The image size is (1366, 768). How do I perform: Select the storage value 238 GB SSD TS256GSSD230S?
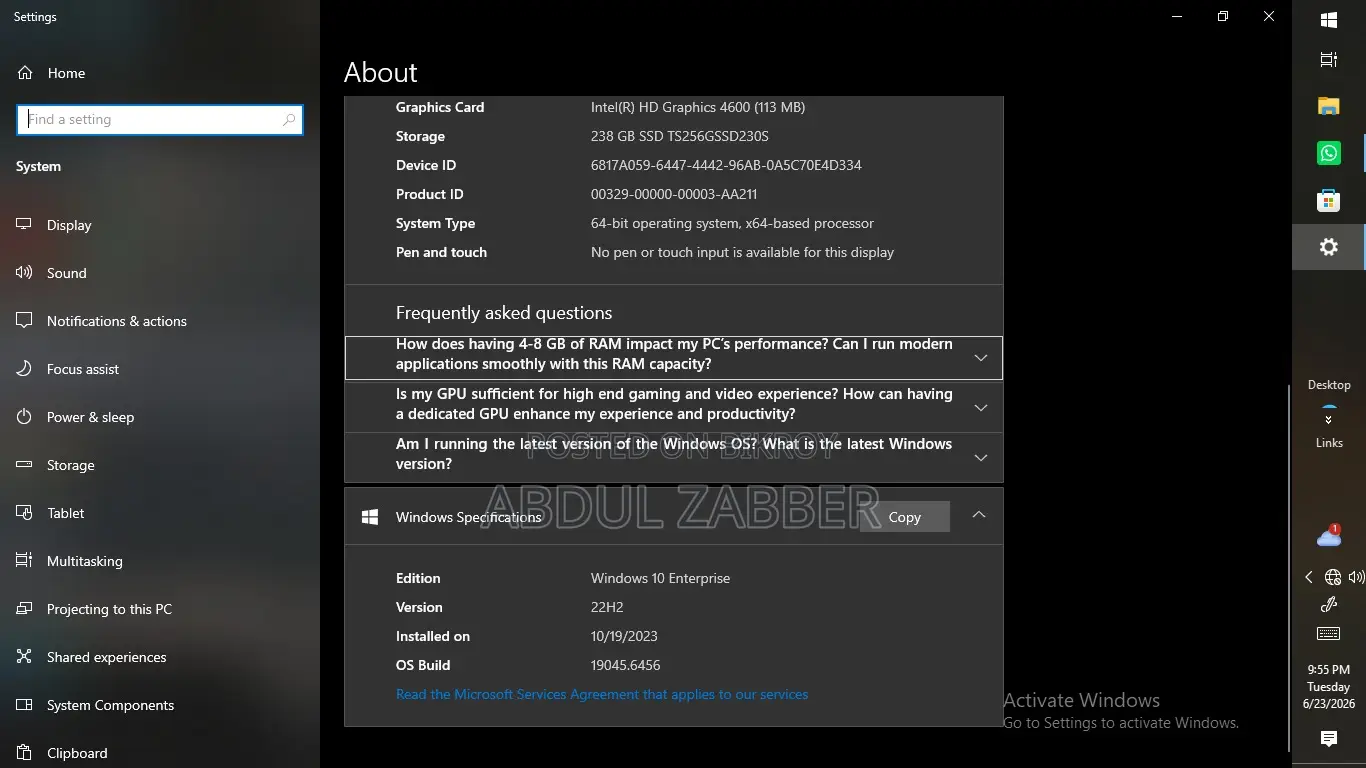(680, 136)
